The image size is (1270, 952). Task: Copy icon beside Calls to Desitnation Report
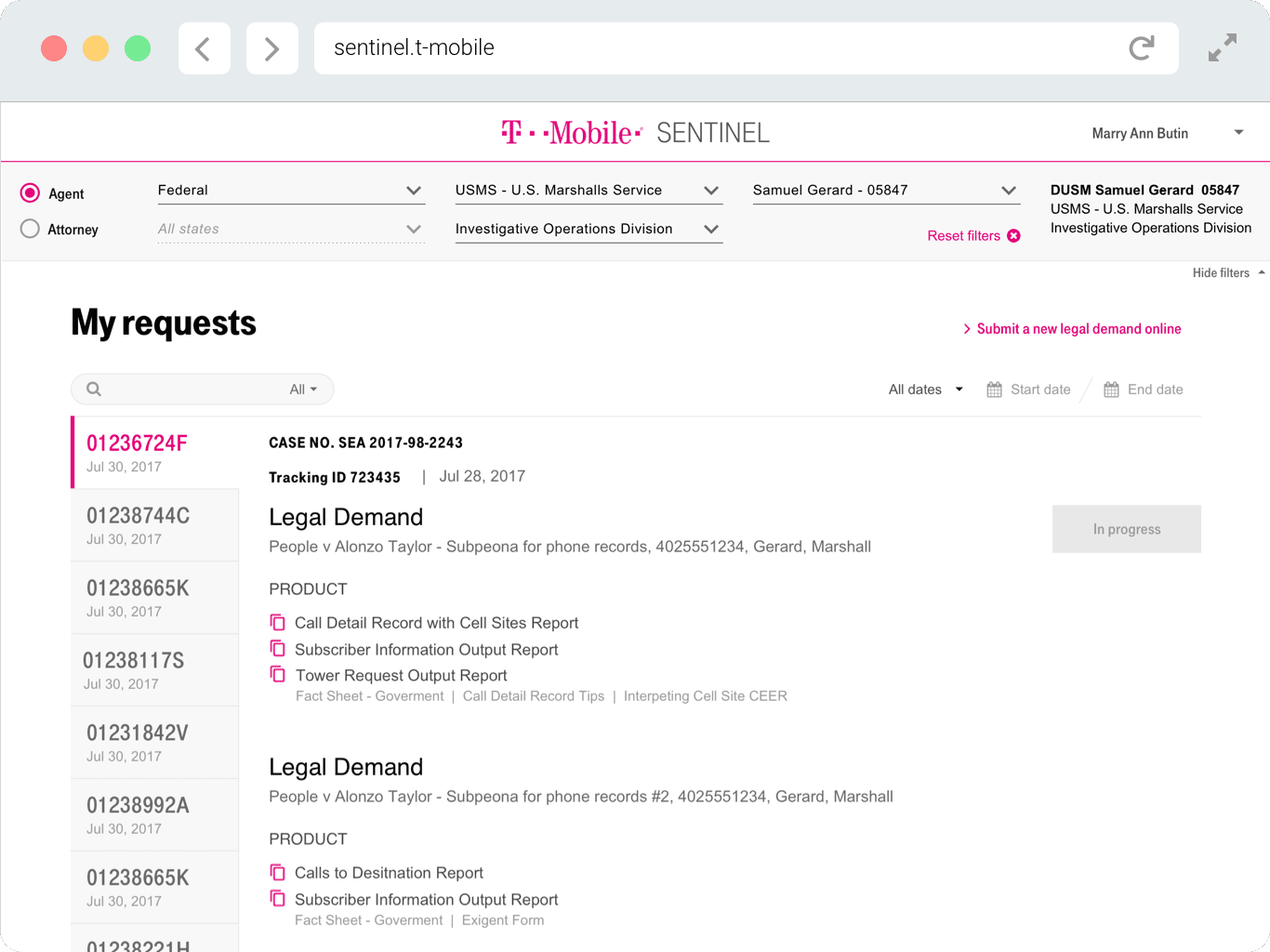point(278,872)
